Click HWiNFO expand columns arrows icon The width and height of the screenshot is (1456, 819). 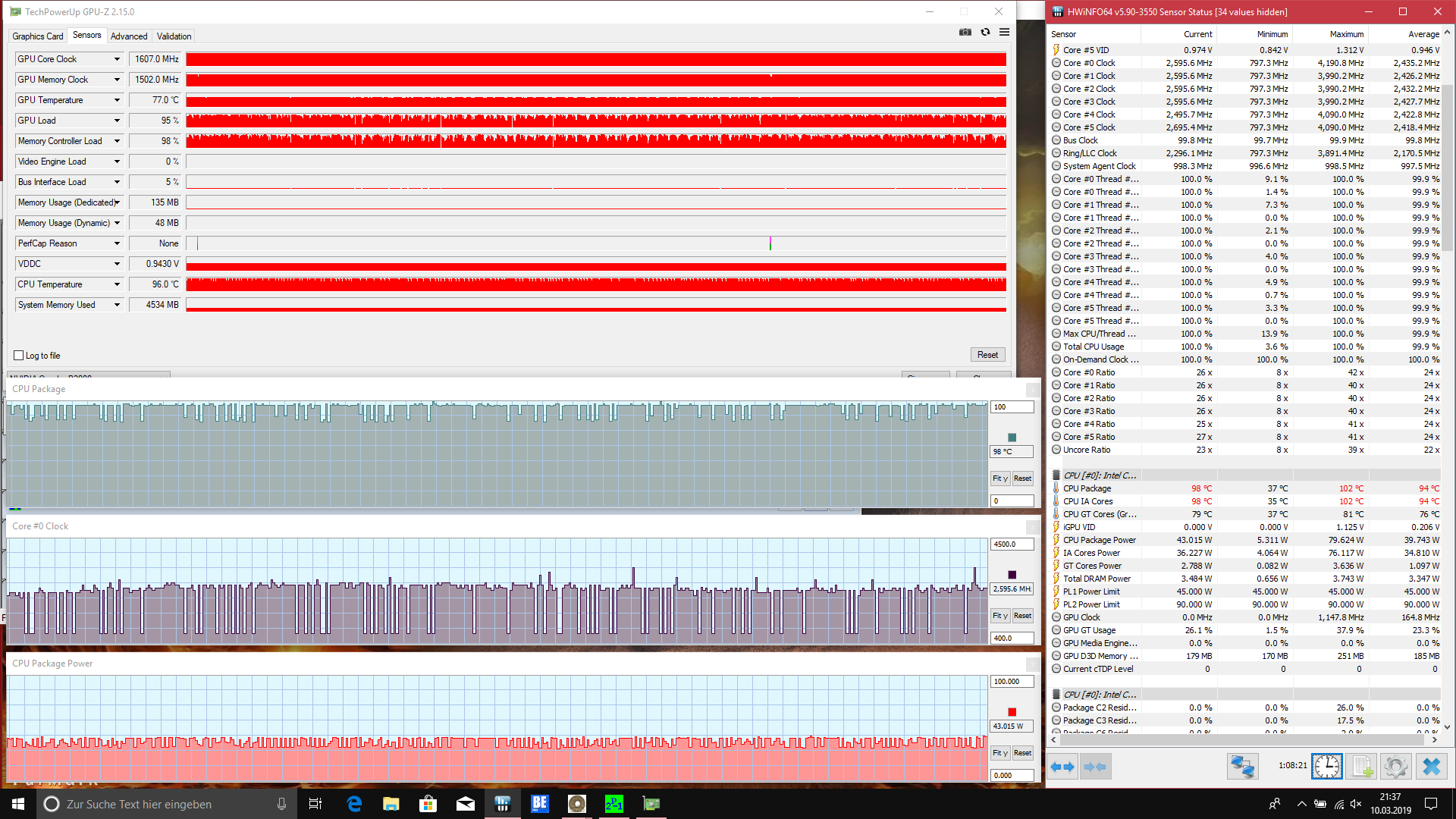tap(1062, 767)
